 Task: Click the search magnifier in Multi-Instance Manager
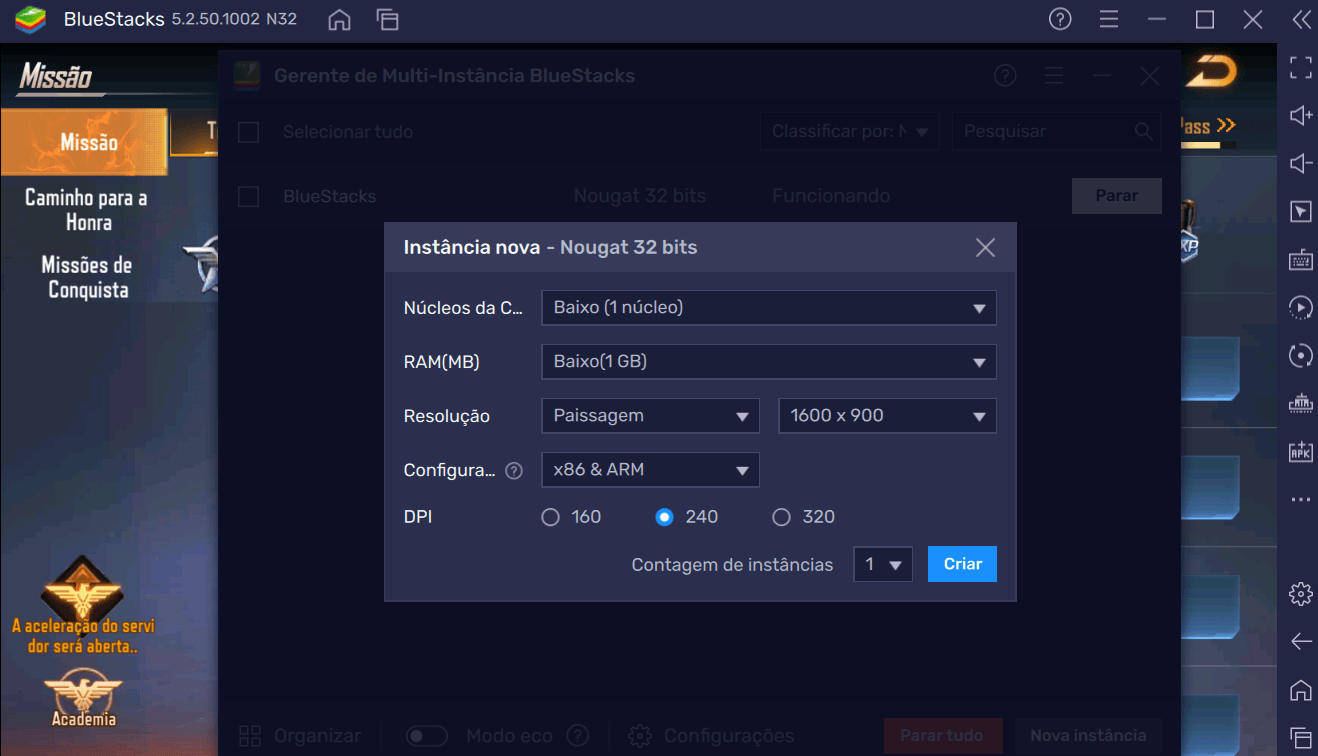click(1143, 132)
